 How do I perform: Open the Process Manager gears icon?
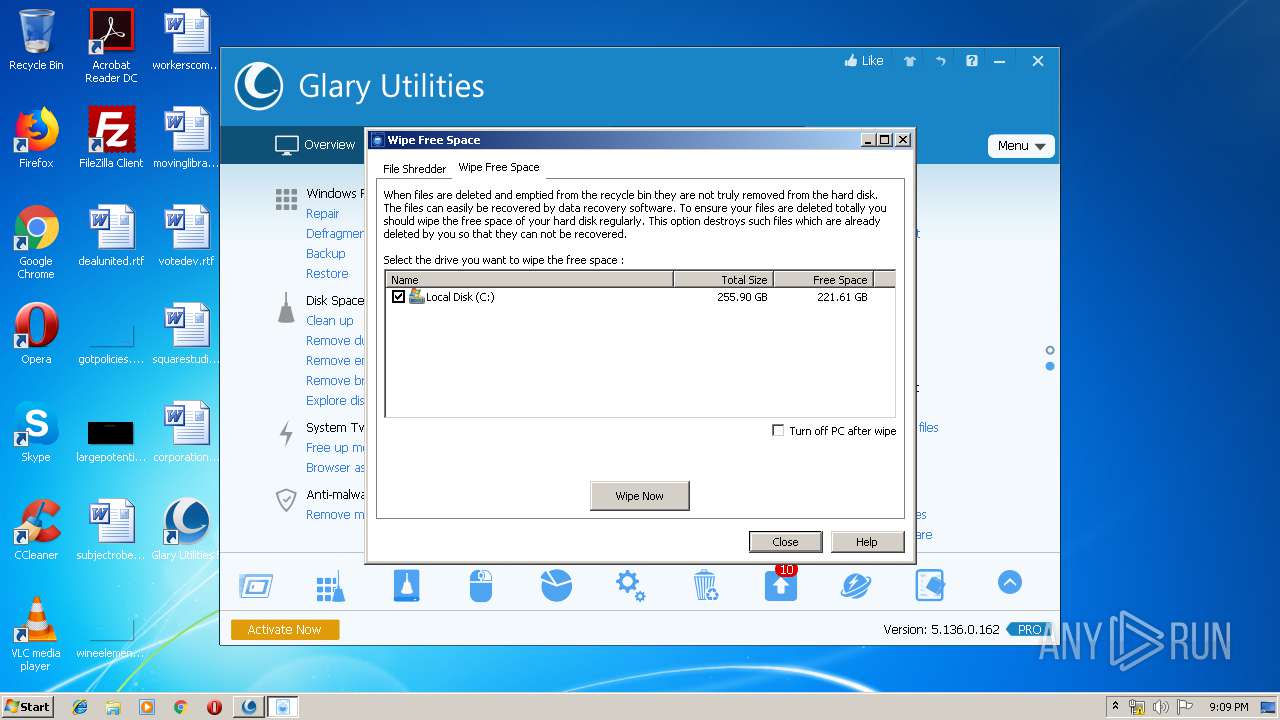(631, 586)
